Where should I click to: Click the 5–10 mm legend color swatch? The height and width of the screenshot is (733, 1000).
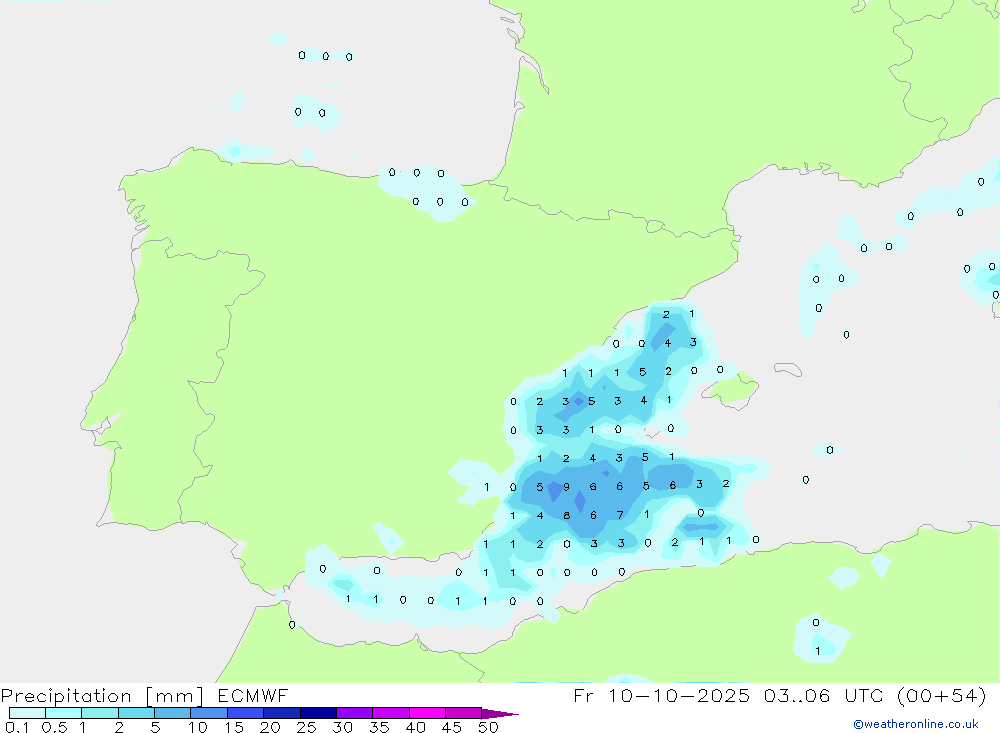click(x=172, y=713)
